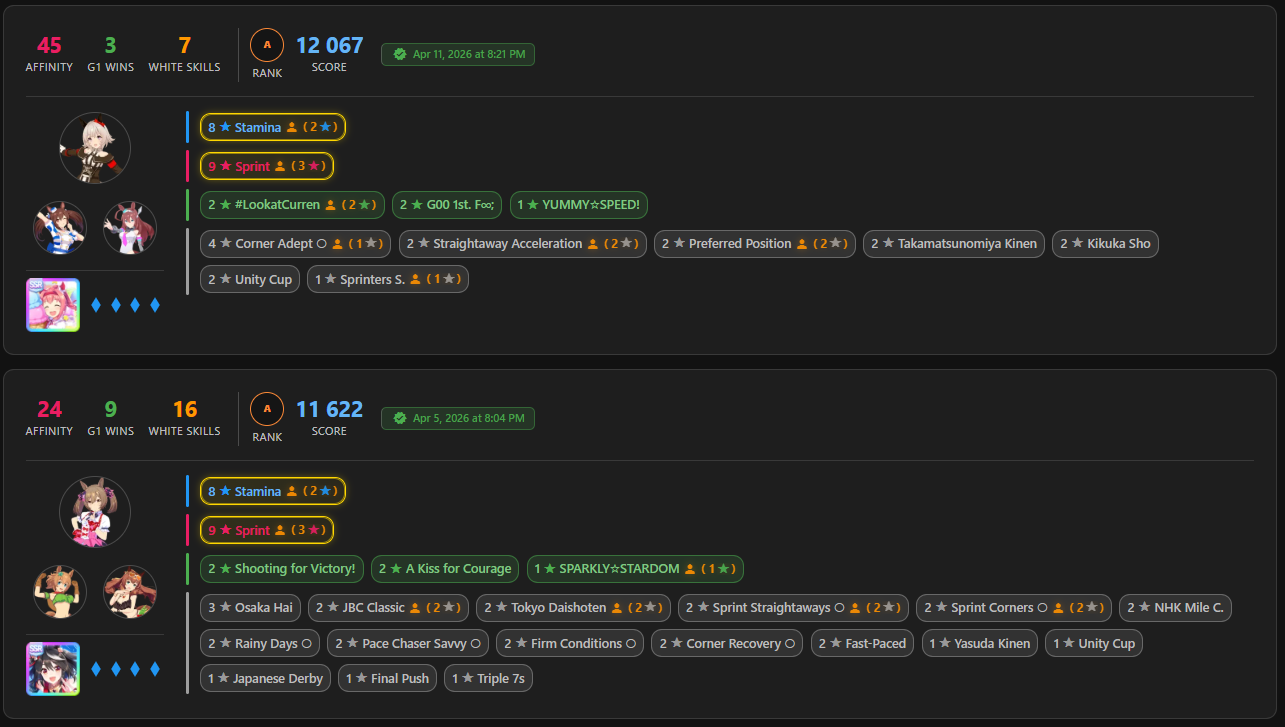Click the Takamatsunomiya Kinen chip
This screenshot has width=1285, height=727.
[954, 243]
